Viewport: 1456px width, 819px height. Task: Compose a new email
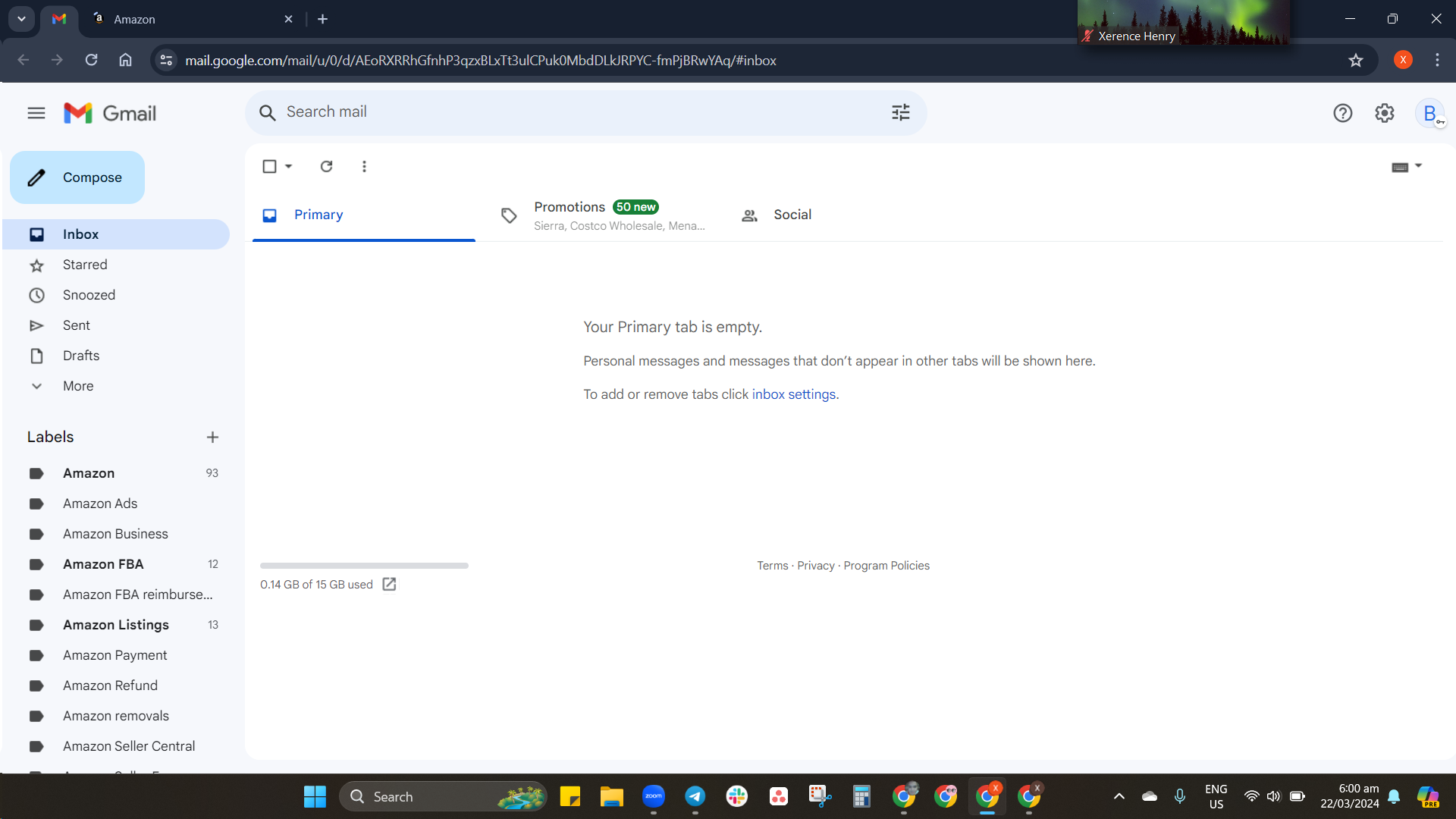(x=77, y=177)
